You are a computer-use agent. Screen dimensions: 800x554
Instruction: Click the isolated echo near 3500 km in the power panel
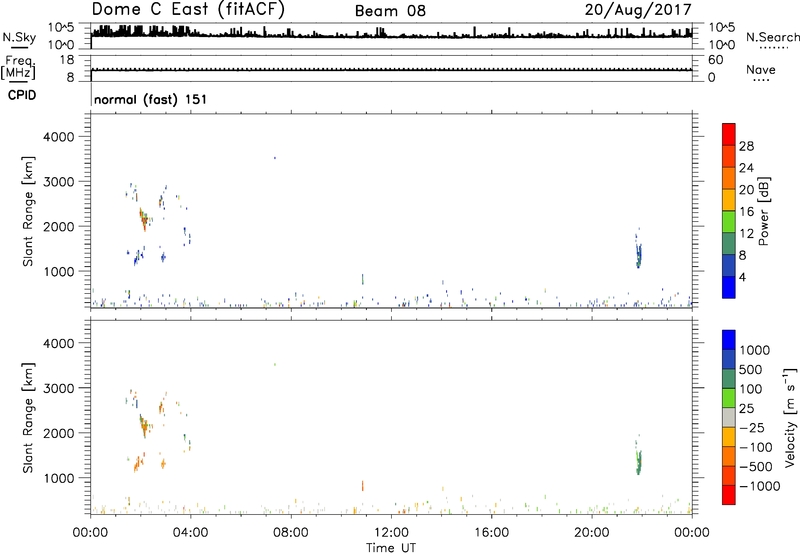click(274, 158)
